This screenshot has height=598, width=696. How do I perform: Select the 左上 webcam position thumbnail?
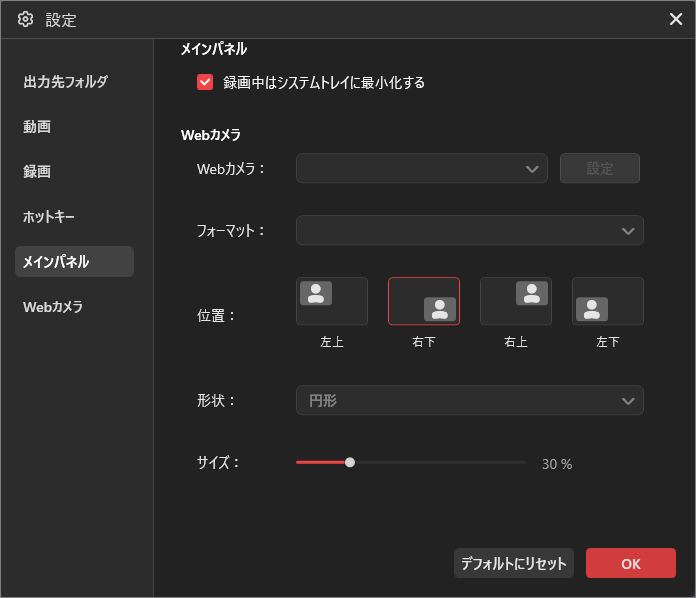pyautogui.click(x=332, y=301)
